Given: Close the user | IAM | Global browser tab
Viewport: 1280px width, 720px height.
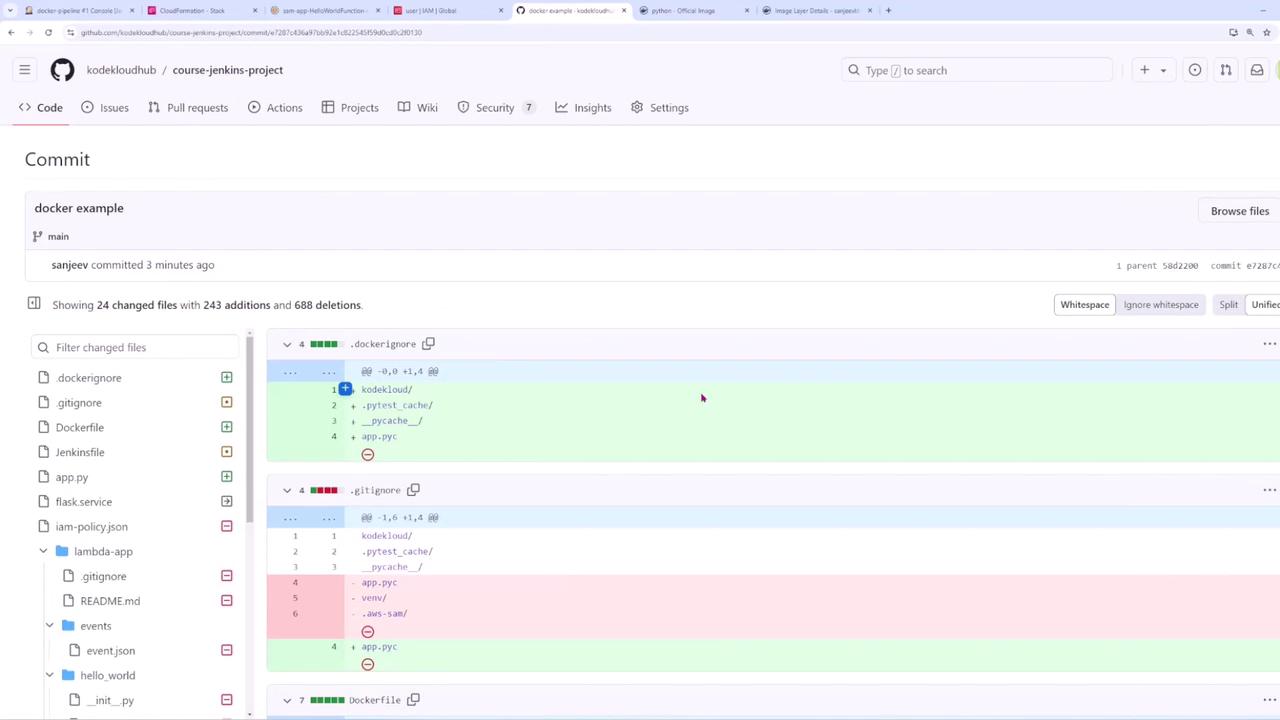Looking at the screenshot, I should click(x=501, y=10).
